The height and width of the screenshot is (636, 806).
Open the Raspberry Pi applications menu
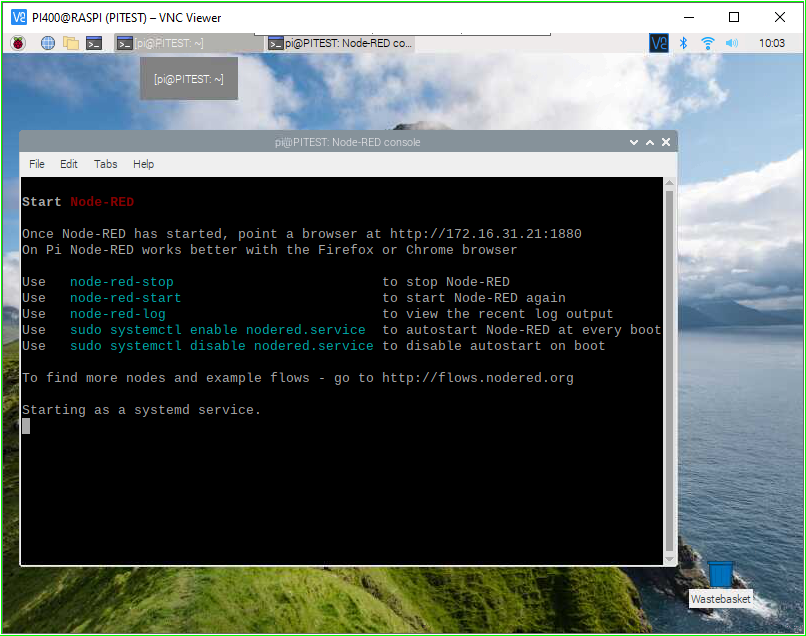(18, 43)
